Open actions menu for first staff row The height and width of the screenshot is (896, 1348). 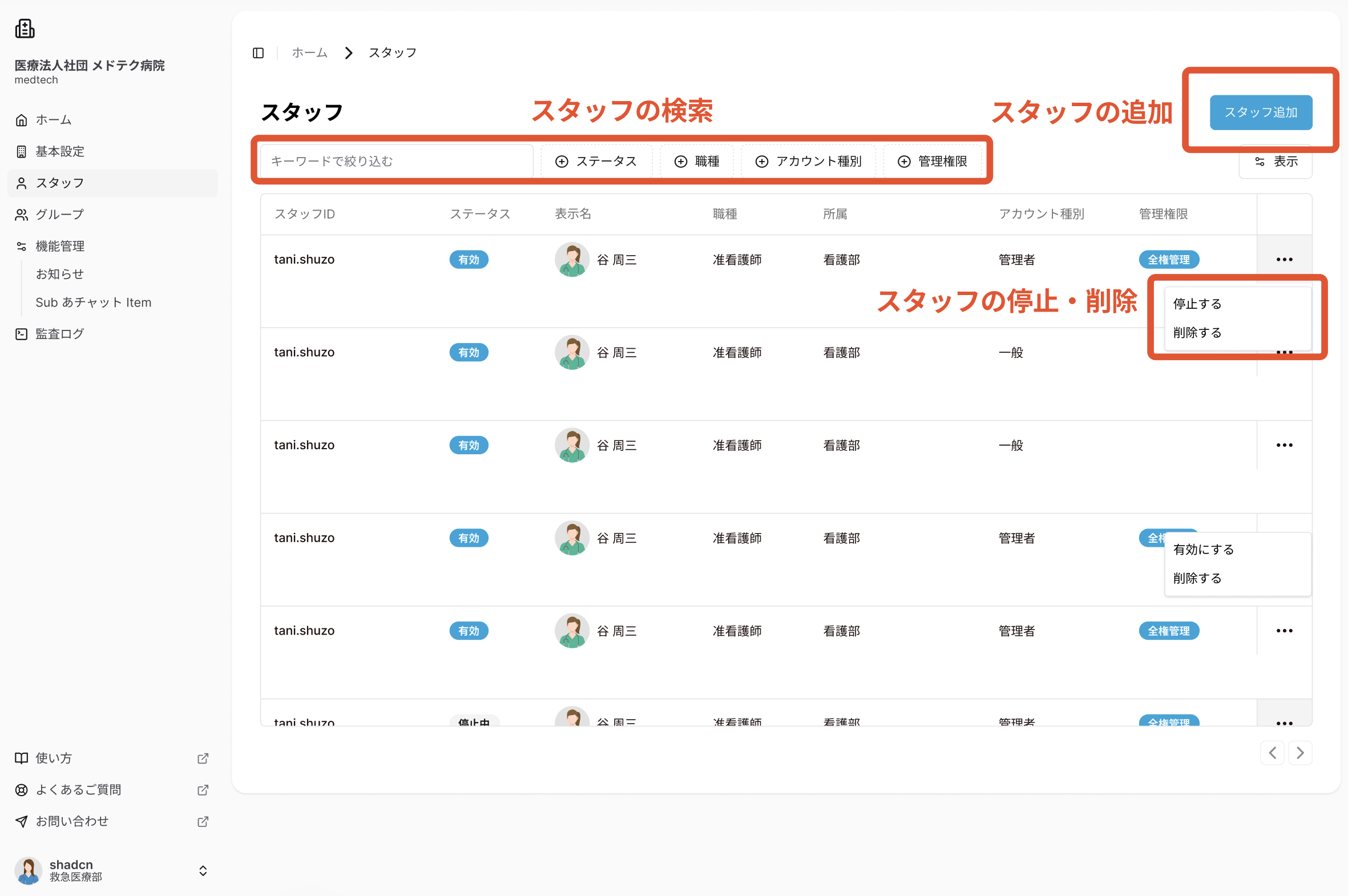click(1284, 260)
